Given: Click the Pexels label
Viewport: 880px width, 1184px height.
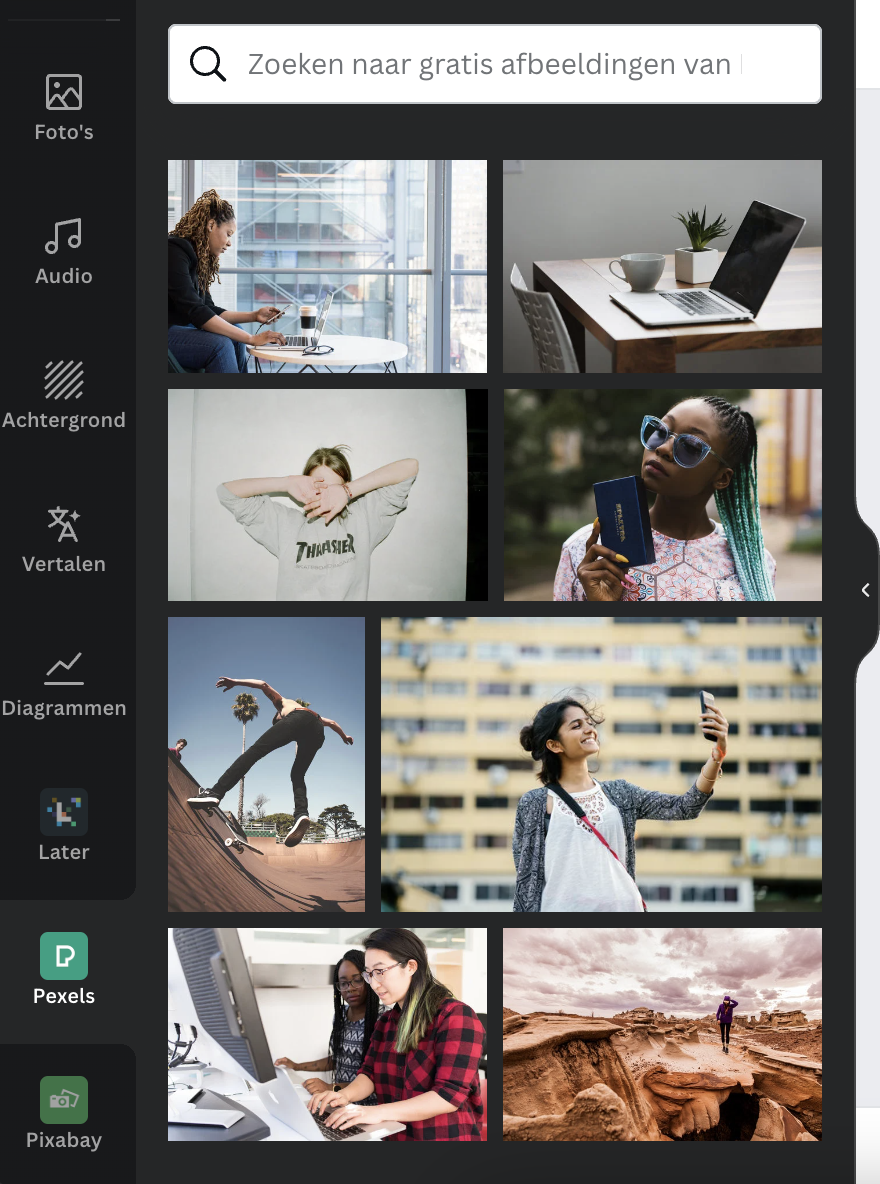Looking at the screenshot, I should pyautogui.click(x=63, y=996).
